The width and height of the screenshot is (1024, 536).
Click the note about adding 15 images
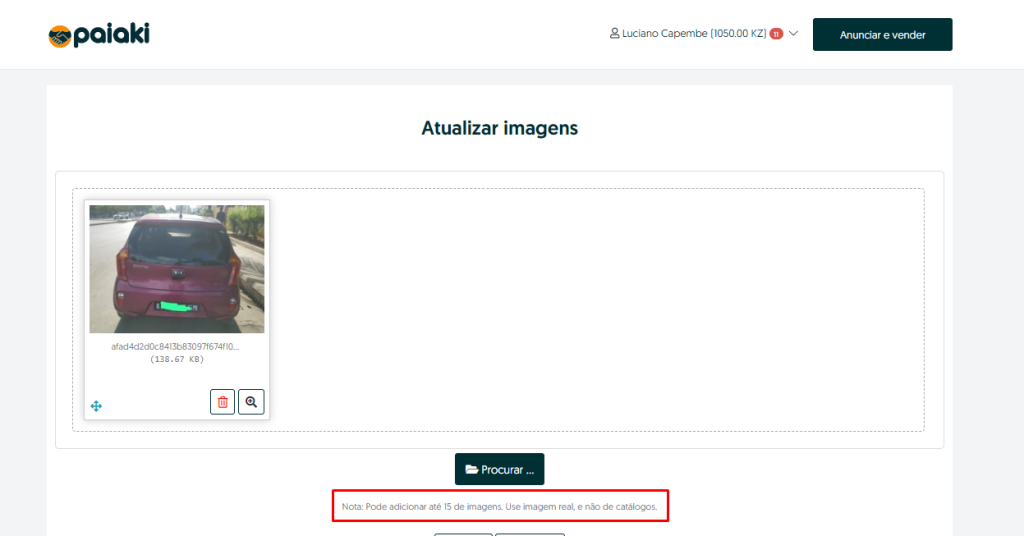(x=500, y=507)
